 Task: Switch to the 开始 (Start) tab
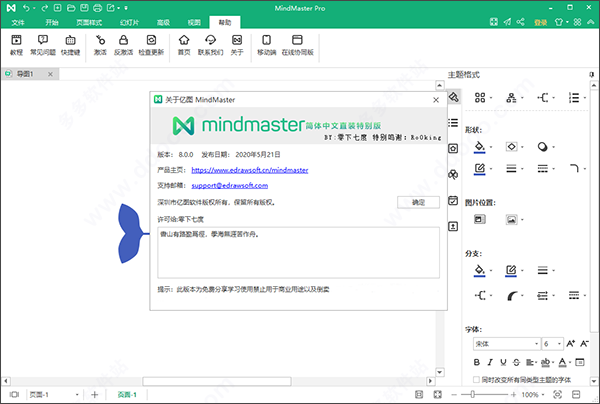coord(52,22)
